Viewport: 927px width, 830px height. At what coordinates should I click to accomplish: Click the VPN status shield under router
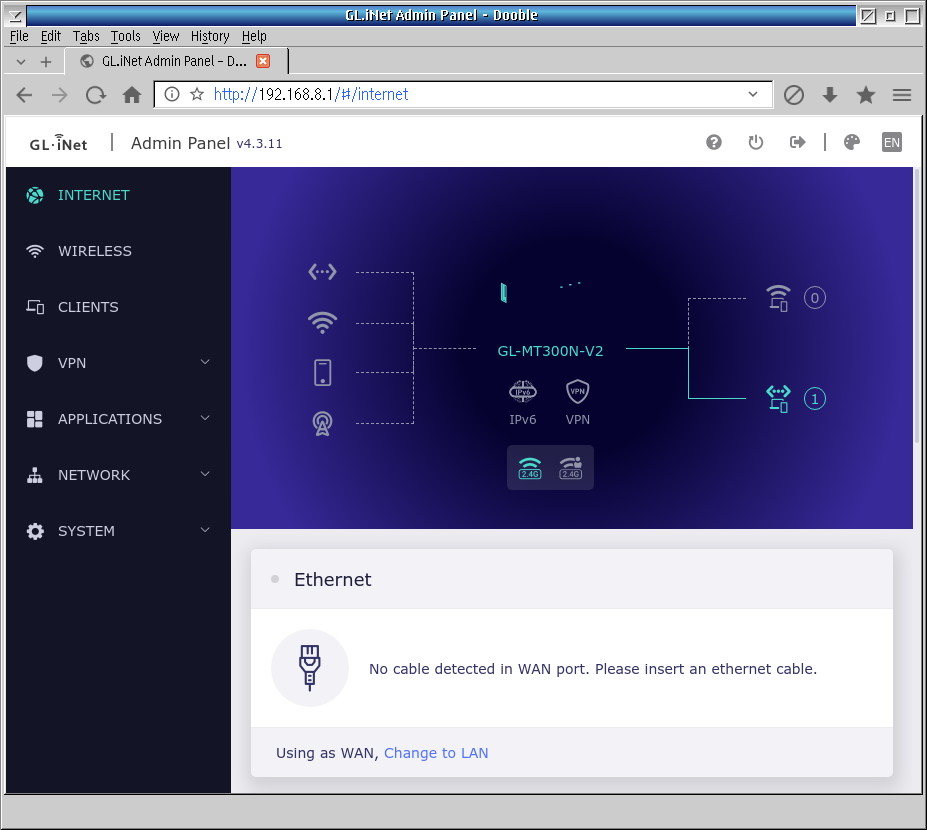point(578,391)
